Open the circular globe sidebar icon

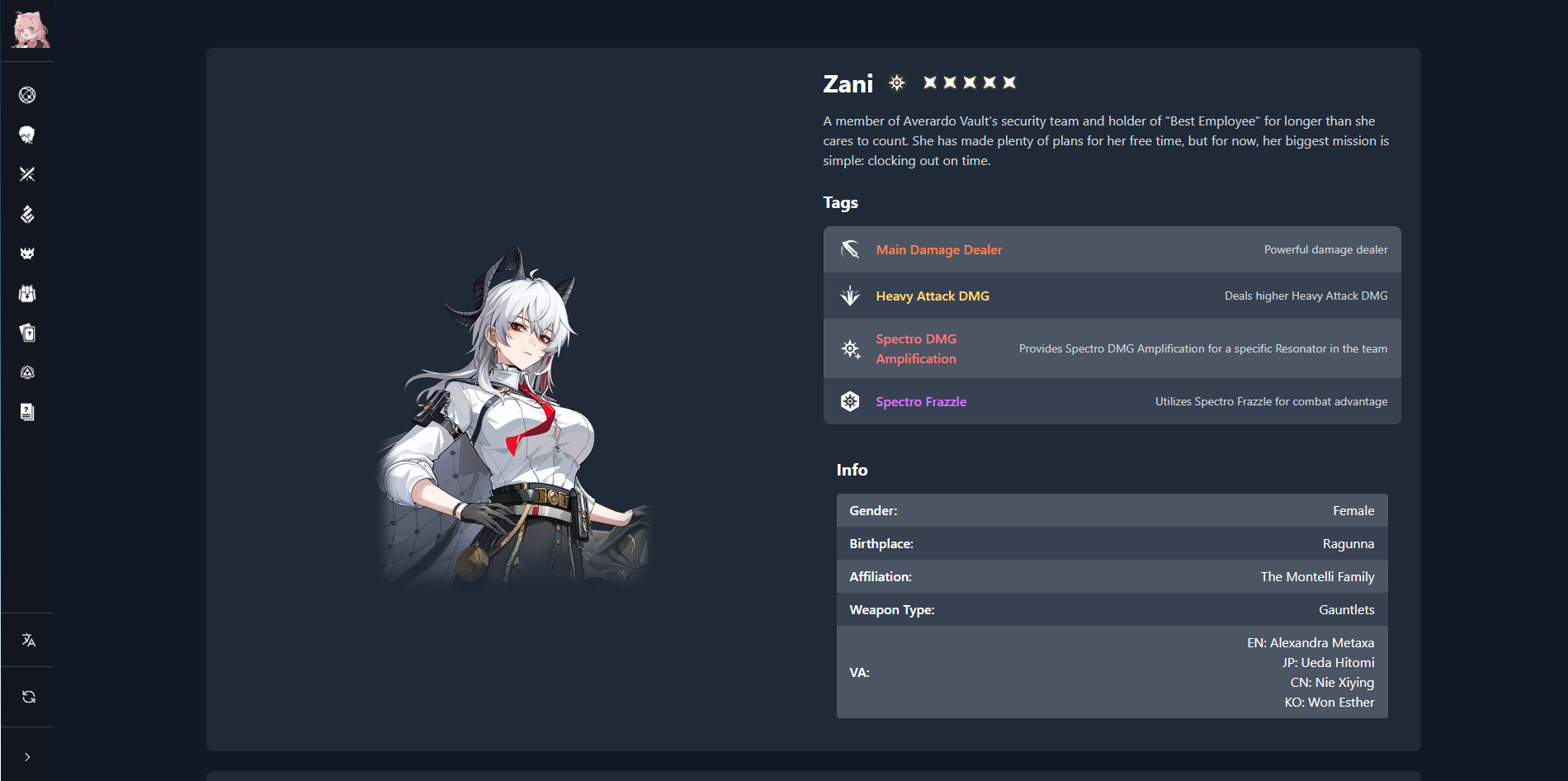click(x=27, y=95)
